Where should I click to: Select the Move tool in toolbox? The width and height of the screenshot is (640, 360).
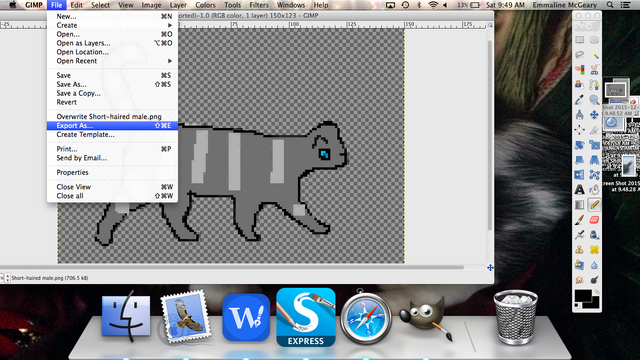tap(594, 115)
